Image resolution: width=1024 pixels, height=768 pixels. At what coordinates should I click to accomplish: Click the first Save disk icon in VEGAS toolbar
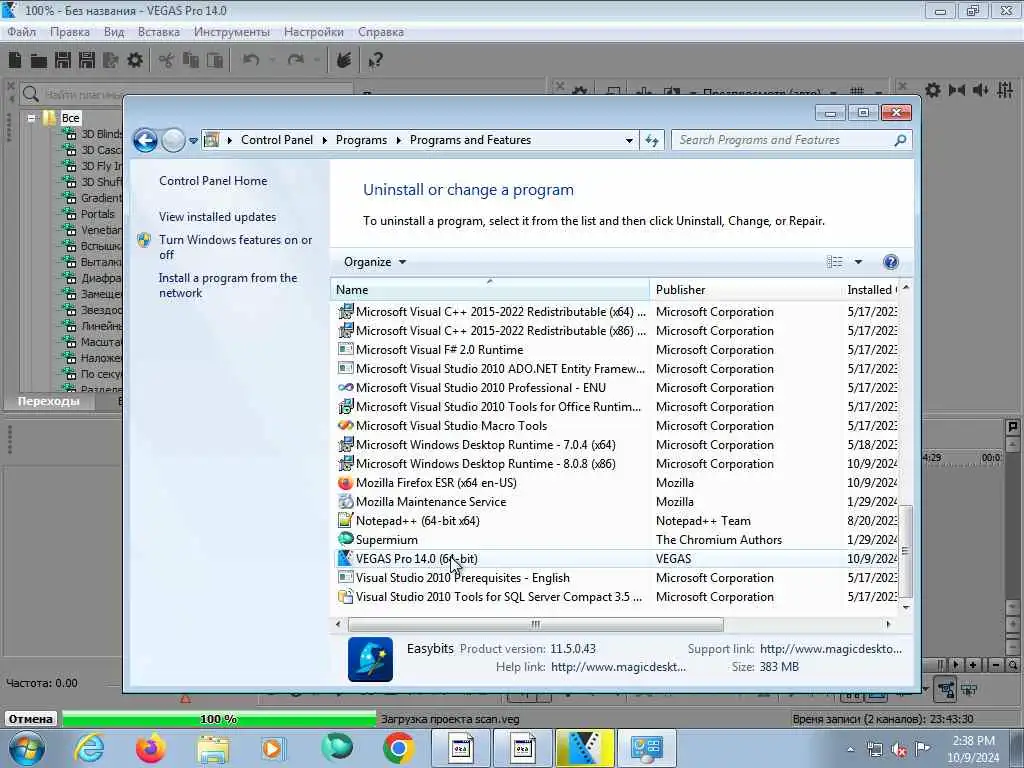point(63,61)
